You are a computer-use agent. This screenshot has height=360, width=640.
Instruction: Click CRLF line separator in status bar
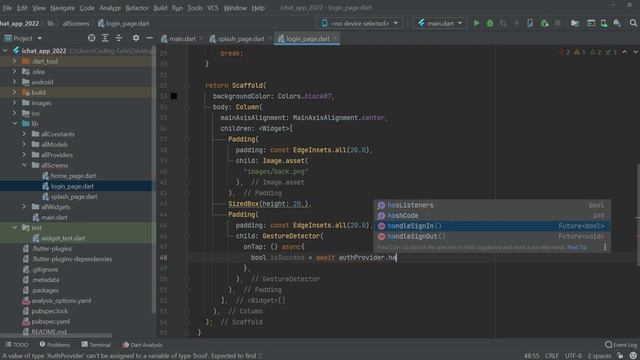(x=552, y=356)
